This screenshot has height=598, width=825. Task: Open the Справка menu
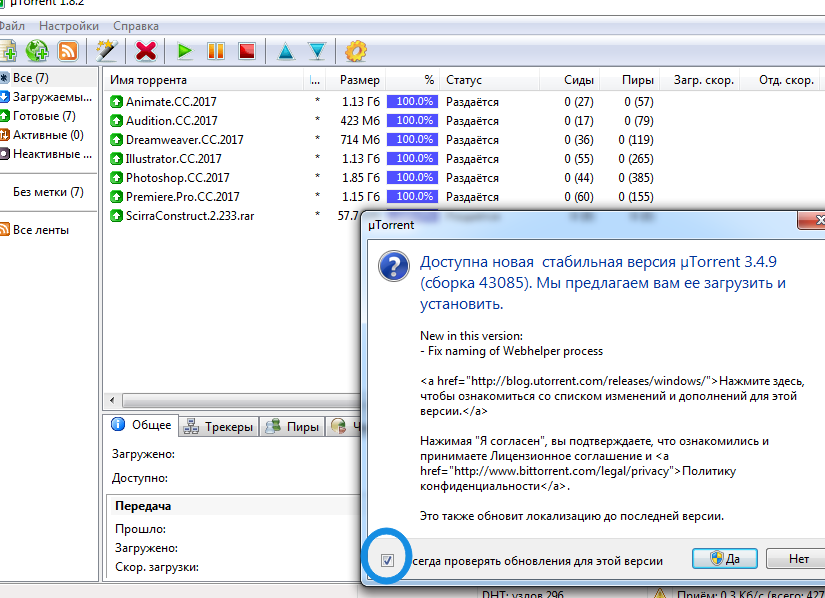[136, 26]
